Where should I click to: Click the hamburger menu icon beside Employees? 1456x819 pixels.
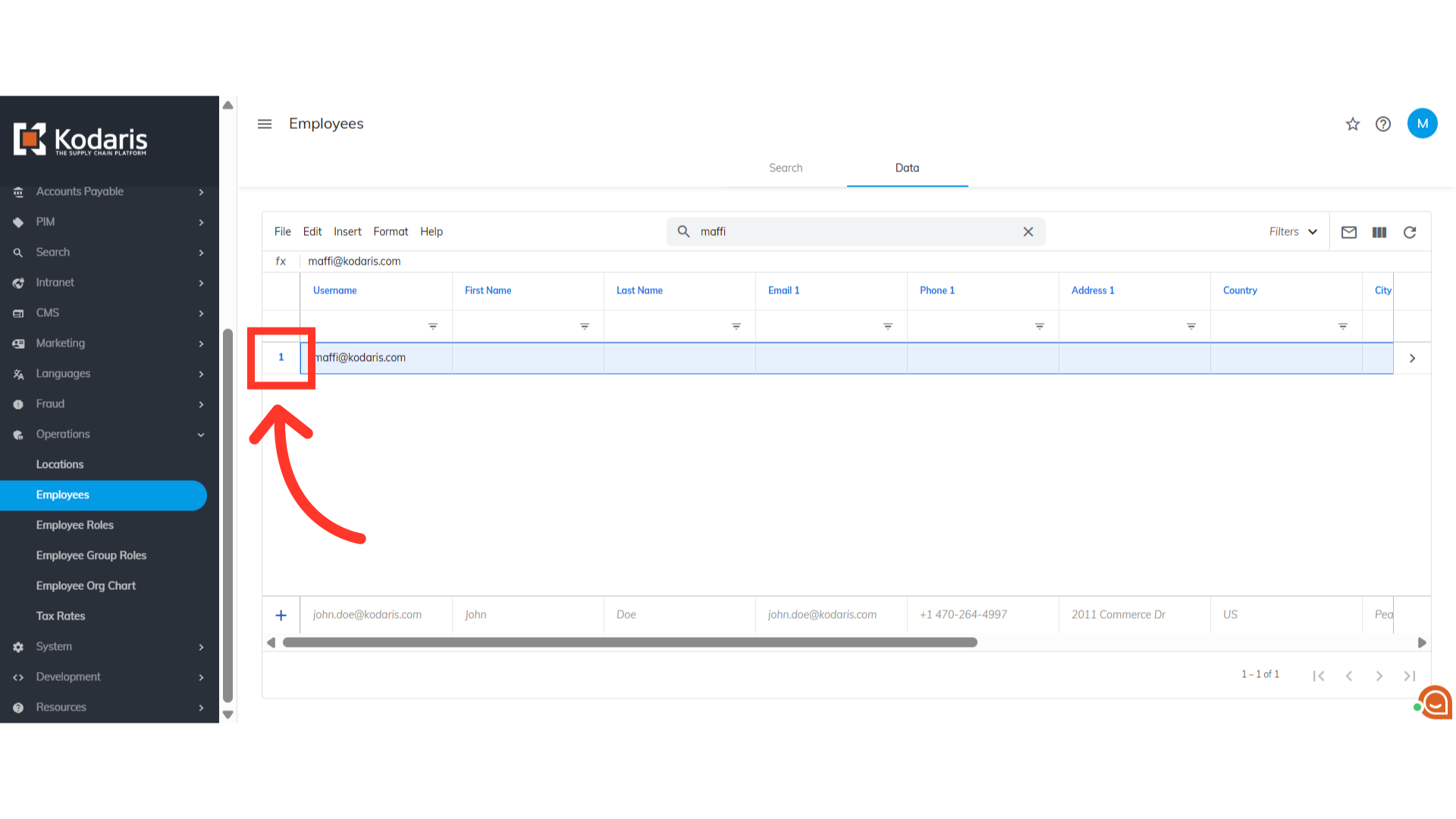(264, 124)
